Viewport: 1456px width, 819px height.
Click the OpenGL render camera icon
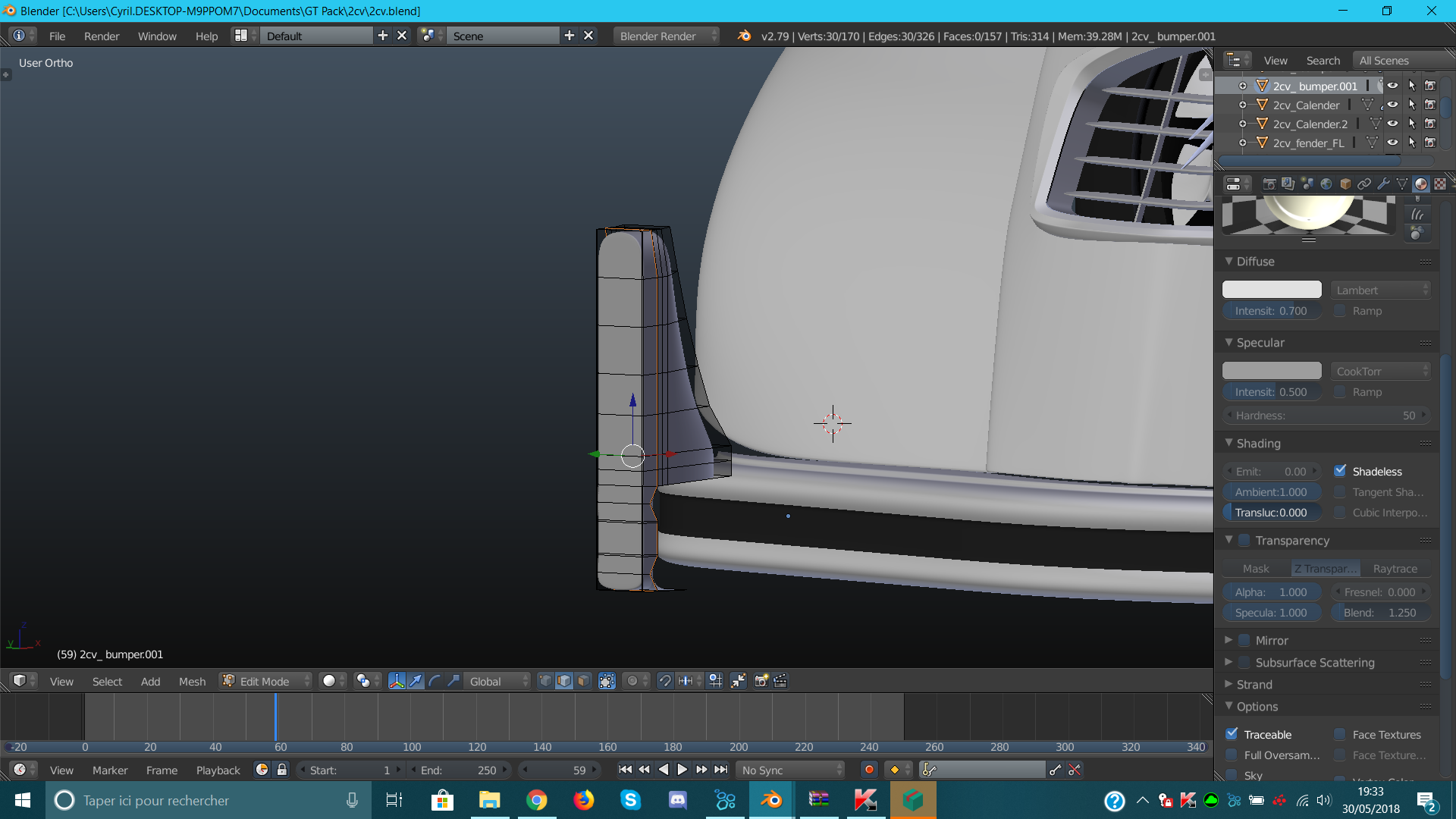point(761,681)
